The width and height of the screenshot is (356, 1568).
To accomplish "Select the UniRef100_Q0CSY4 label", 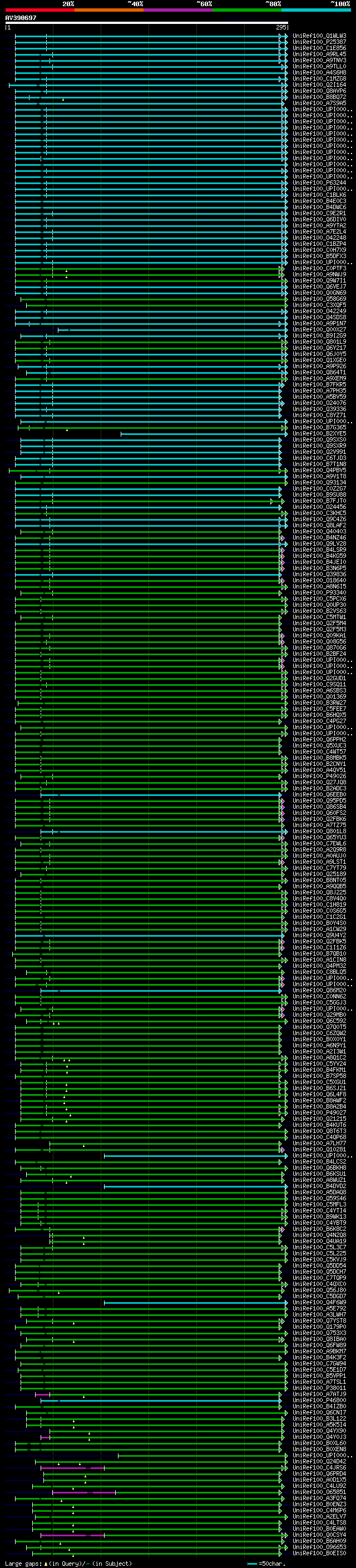I will (319, 1535).
